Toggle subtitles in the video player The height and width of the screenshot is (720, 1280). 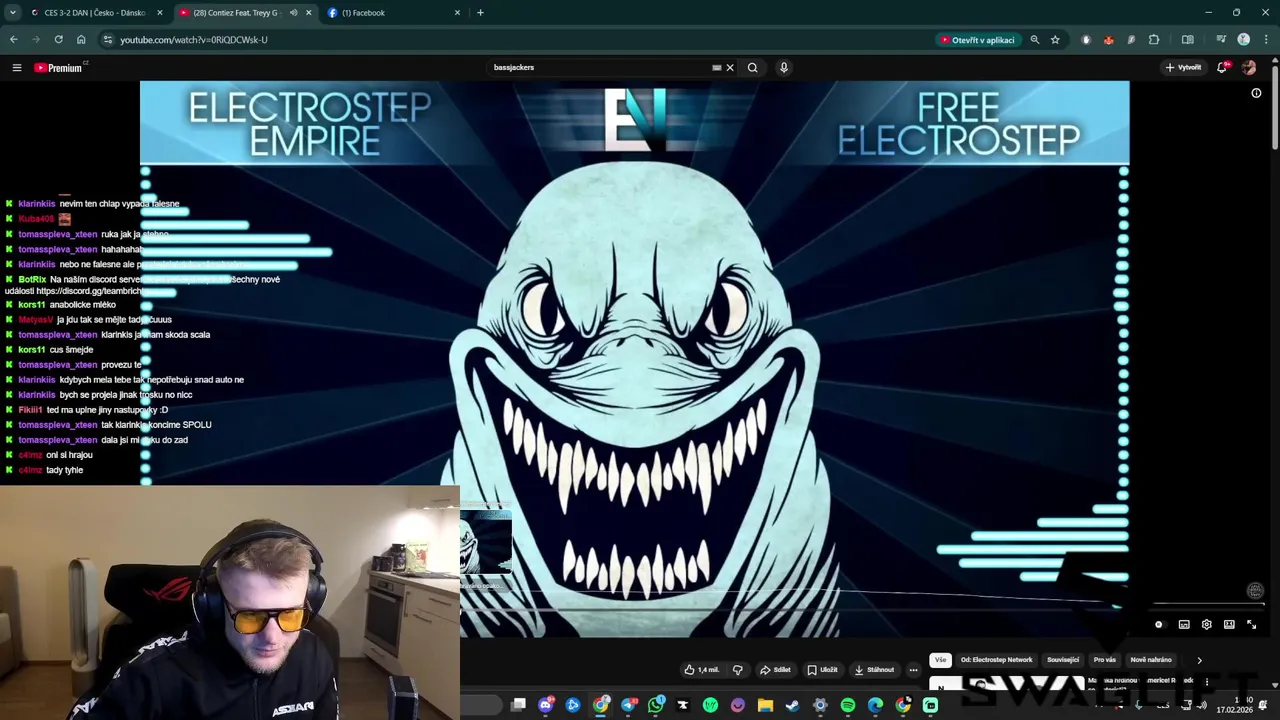1184,625
